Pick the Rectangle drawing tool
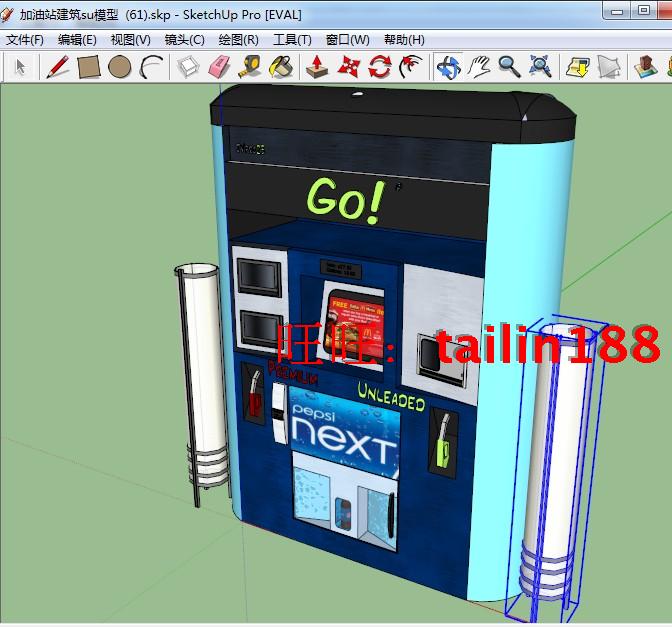This screenshot has height=627, width=672. click(89, 67)
